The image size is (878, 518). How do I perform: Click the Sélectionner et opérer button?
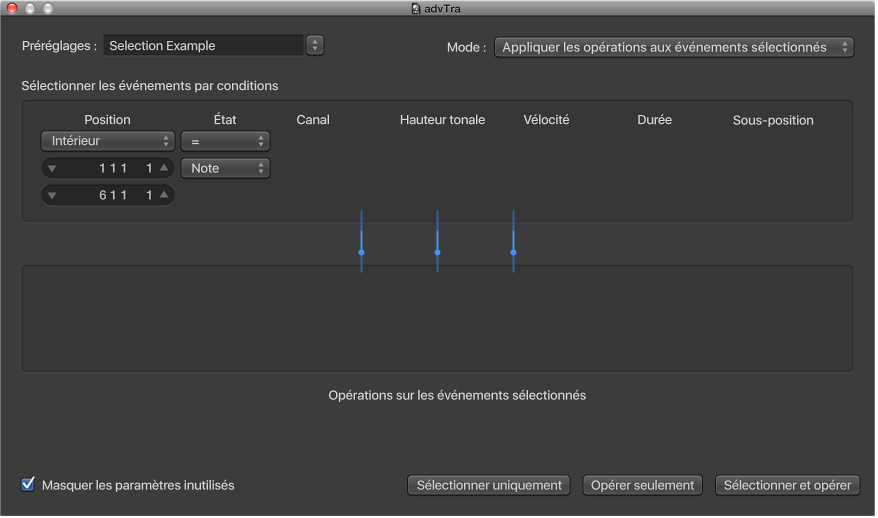click(787, 486)
